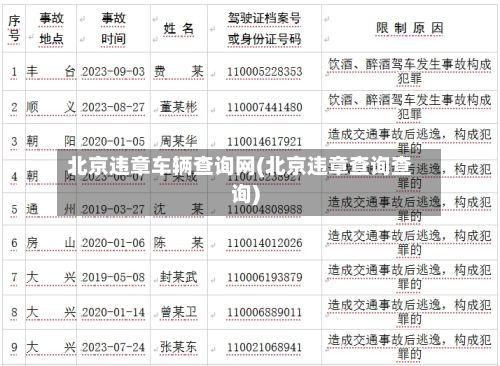500x366 pixels.
Task: Click the 限制原因 column header
Action: tap(410, 28)
